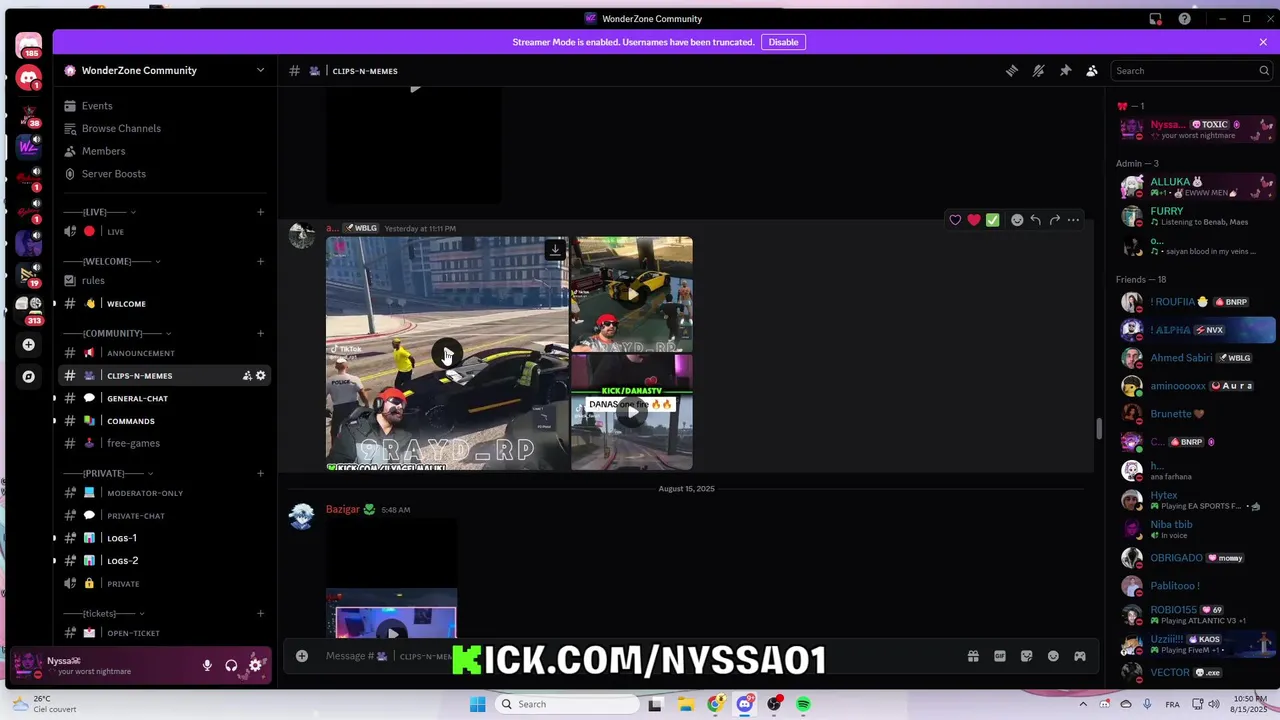This screenshot has height=720, width=1280.
Task: Open the Windows Start menu
Action: (478, 704)
